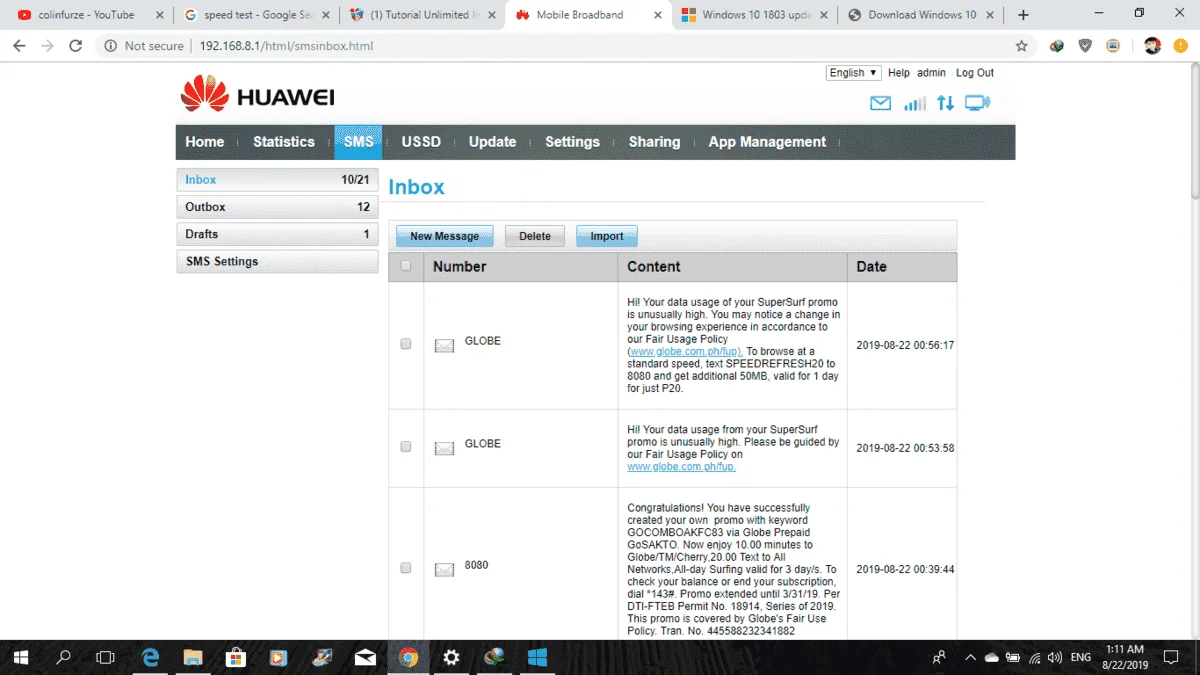This screenshot has height=675, width=1200.
Task: Click the Huawei logo
Action: click(x=258, y=96)
